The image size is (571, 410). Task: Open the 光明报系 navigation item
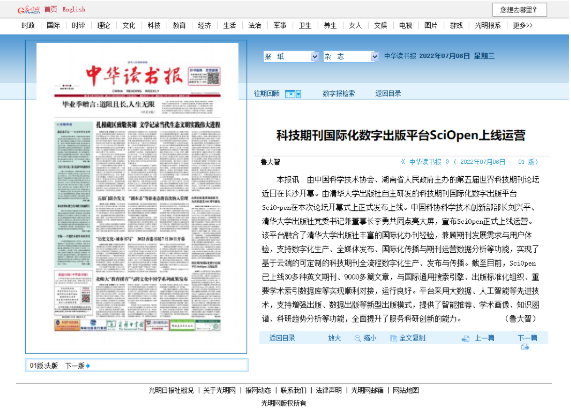(x=488, y=25)
